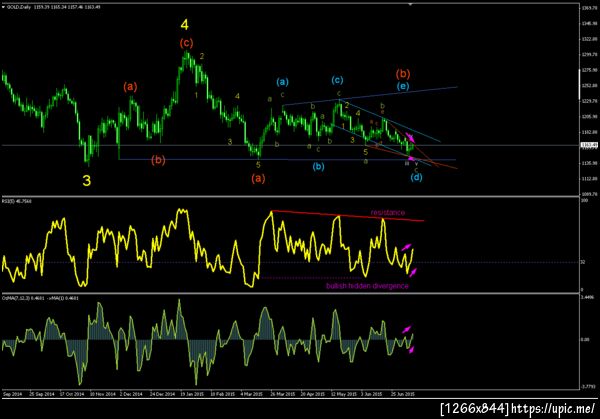
Task: Select the red resistance trendline on RSI
Action: tap(347, 216)
